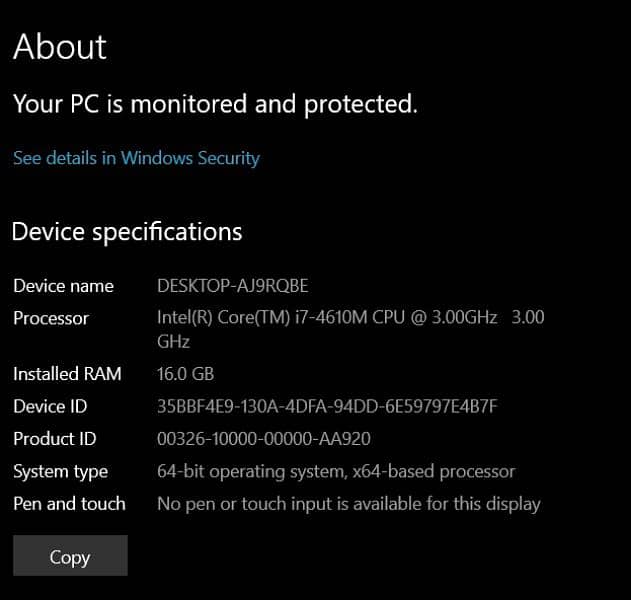
Task: Select the 64-bit operating system value text
Action: click(336, 471)
